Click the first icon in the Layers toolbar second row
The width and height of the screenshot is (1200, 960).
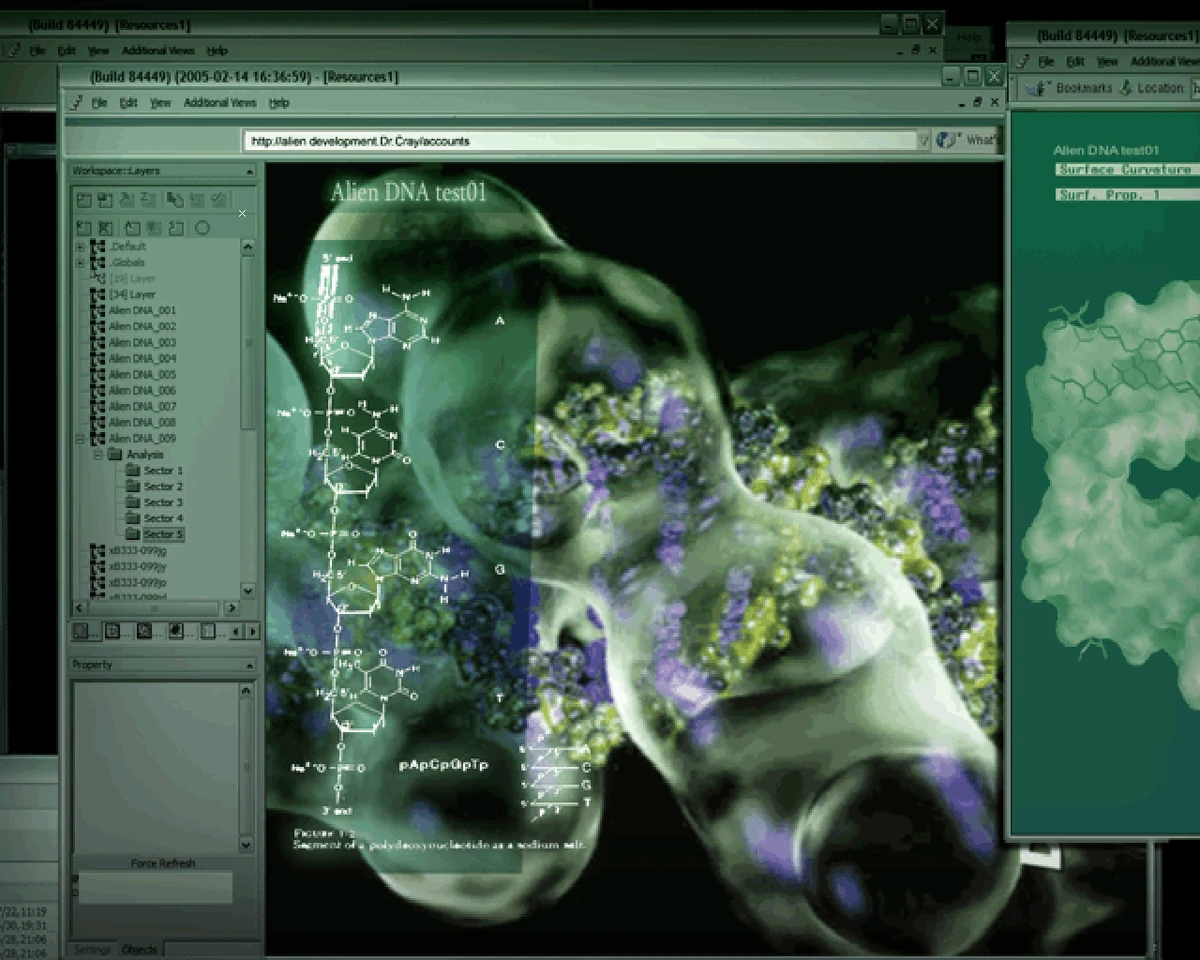click(84, 228)
